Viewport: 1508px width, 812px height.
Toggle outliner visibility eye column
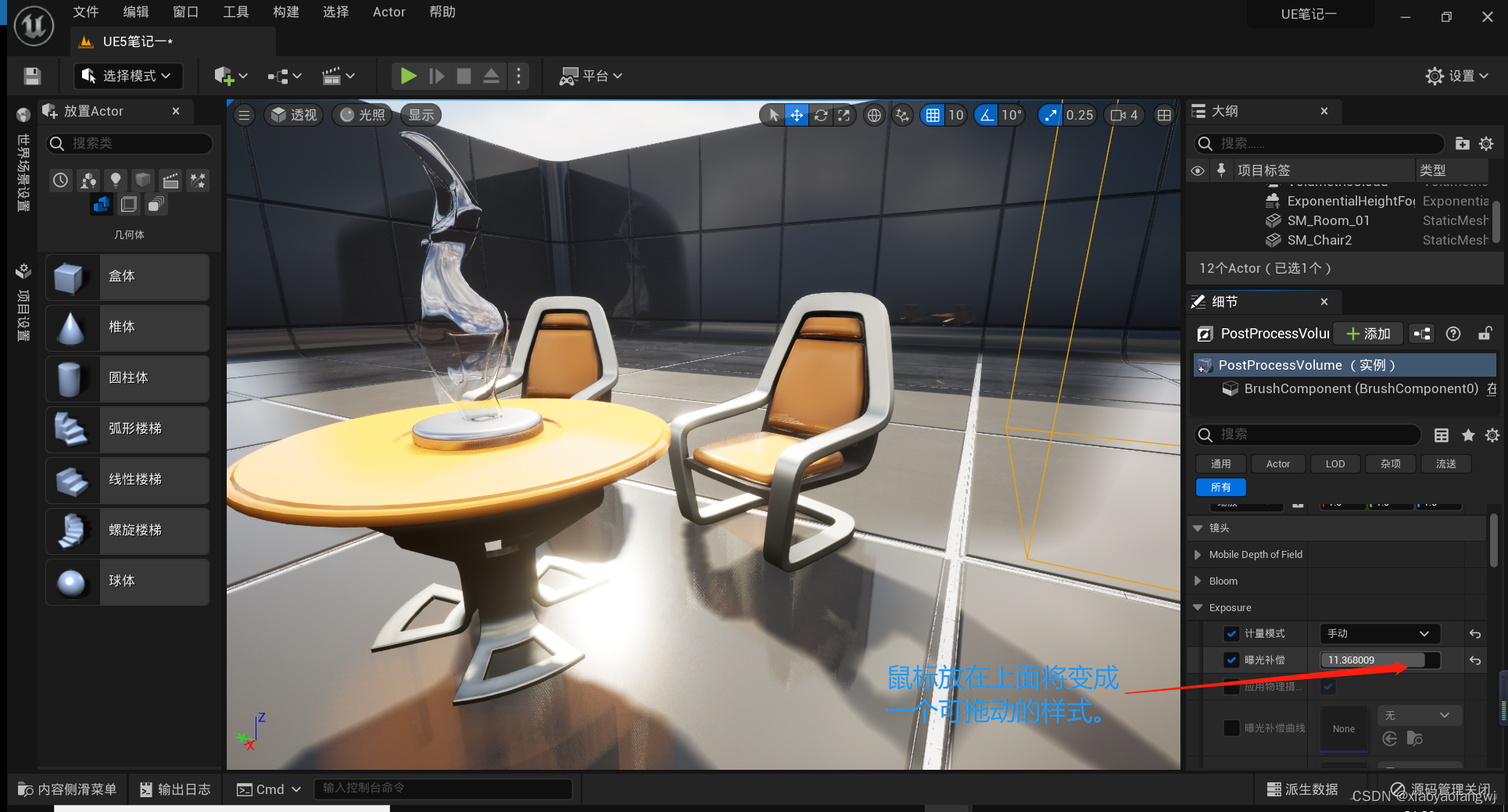(1198, 170)
